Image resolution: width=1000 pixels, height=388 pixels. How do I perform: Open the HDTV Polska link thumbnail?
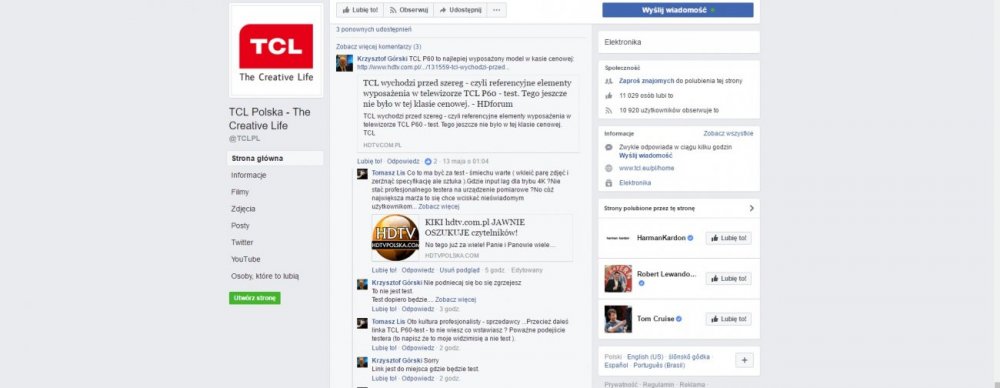395,237
